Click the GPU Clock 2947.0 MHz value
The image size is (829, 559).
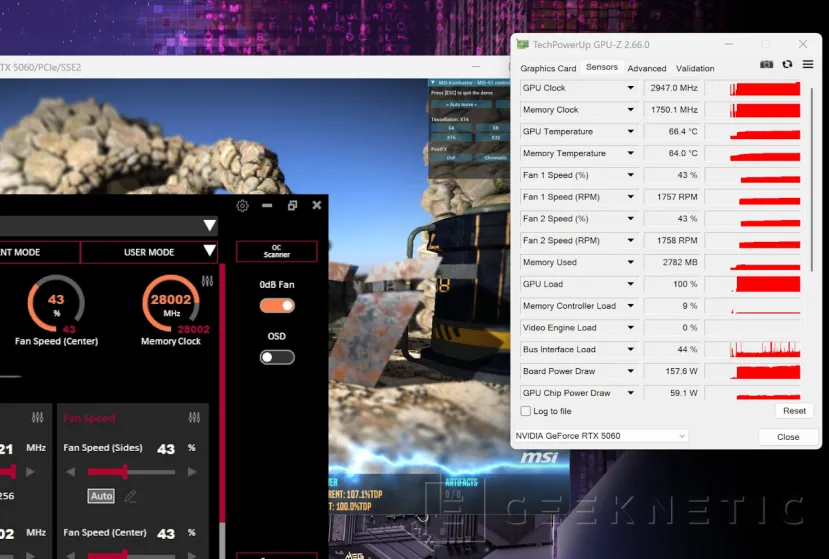pyautogui.click(x=673, y=88)
